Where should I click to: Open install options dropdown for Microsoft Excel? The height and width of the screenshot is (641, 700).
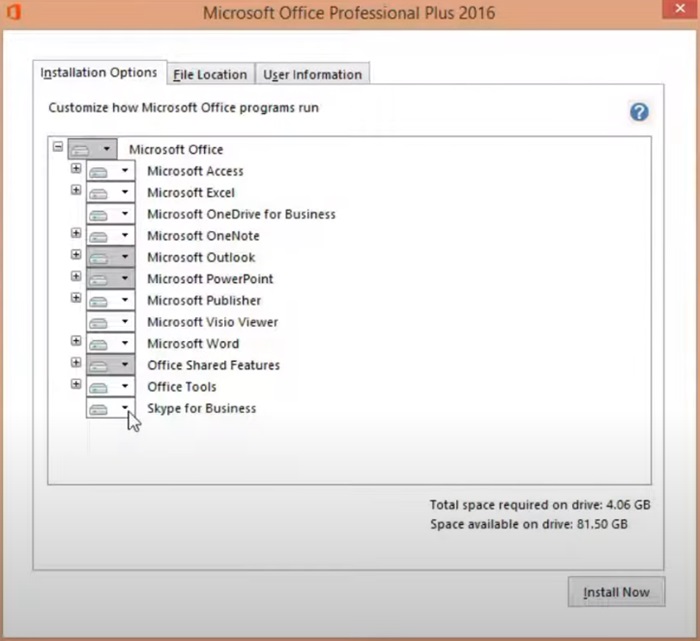point(110,192)
